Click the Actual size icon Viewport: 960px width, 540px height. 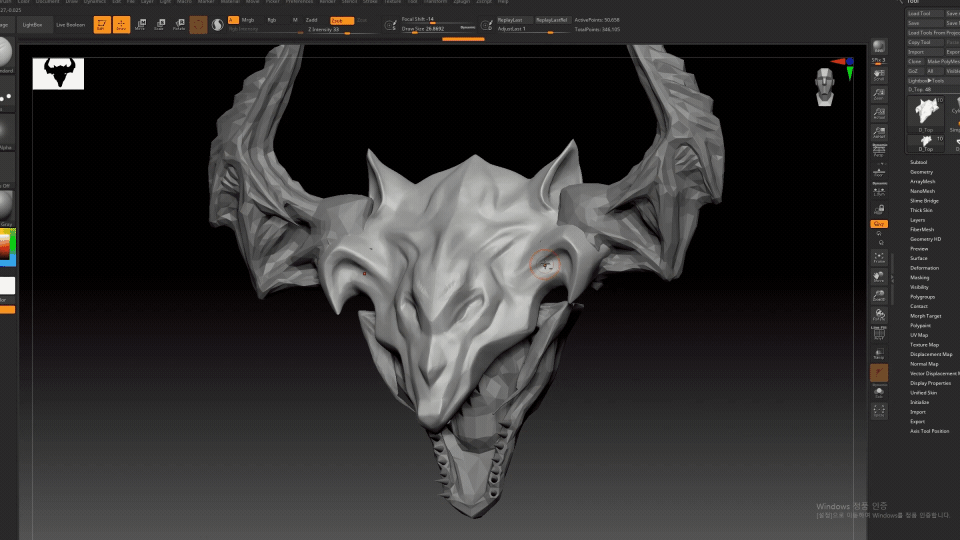pyautogui.click(x=879, y=114)
